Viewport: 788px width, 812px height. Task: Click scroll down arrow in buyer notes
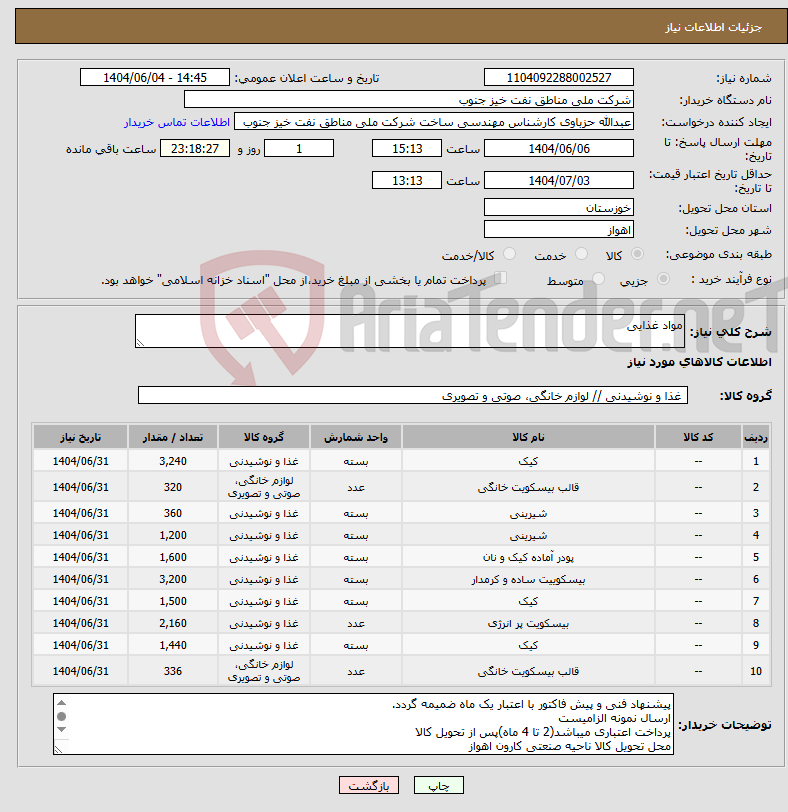tap(62, 729)
